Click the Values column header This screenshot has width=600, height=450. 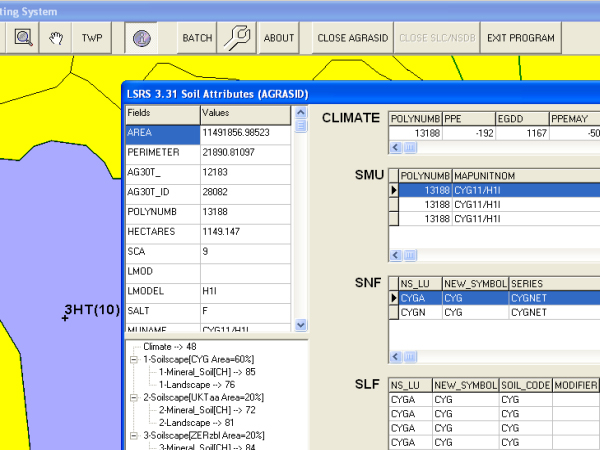tap(245, 115)
